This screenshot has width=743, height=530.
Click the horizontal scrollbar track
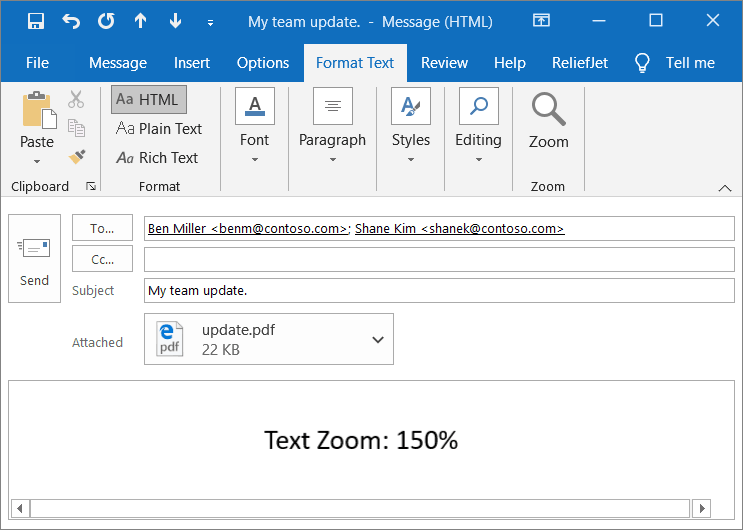click(360, 509)
